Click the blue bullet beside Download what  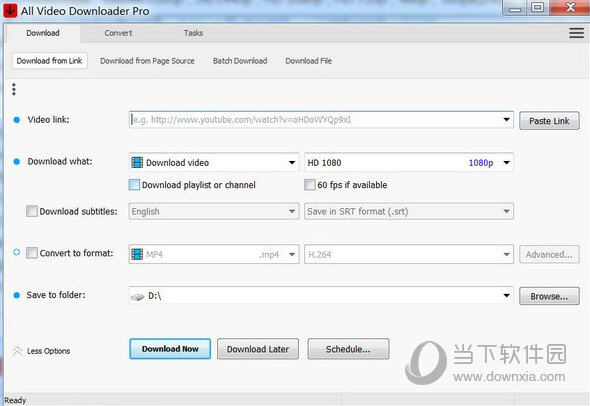[x=17, y=162]
